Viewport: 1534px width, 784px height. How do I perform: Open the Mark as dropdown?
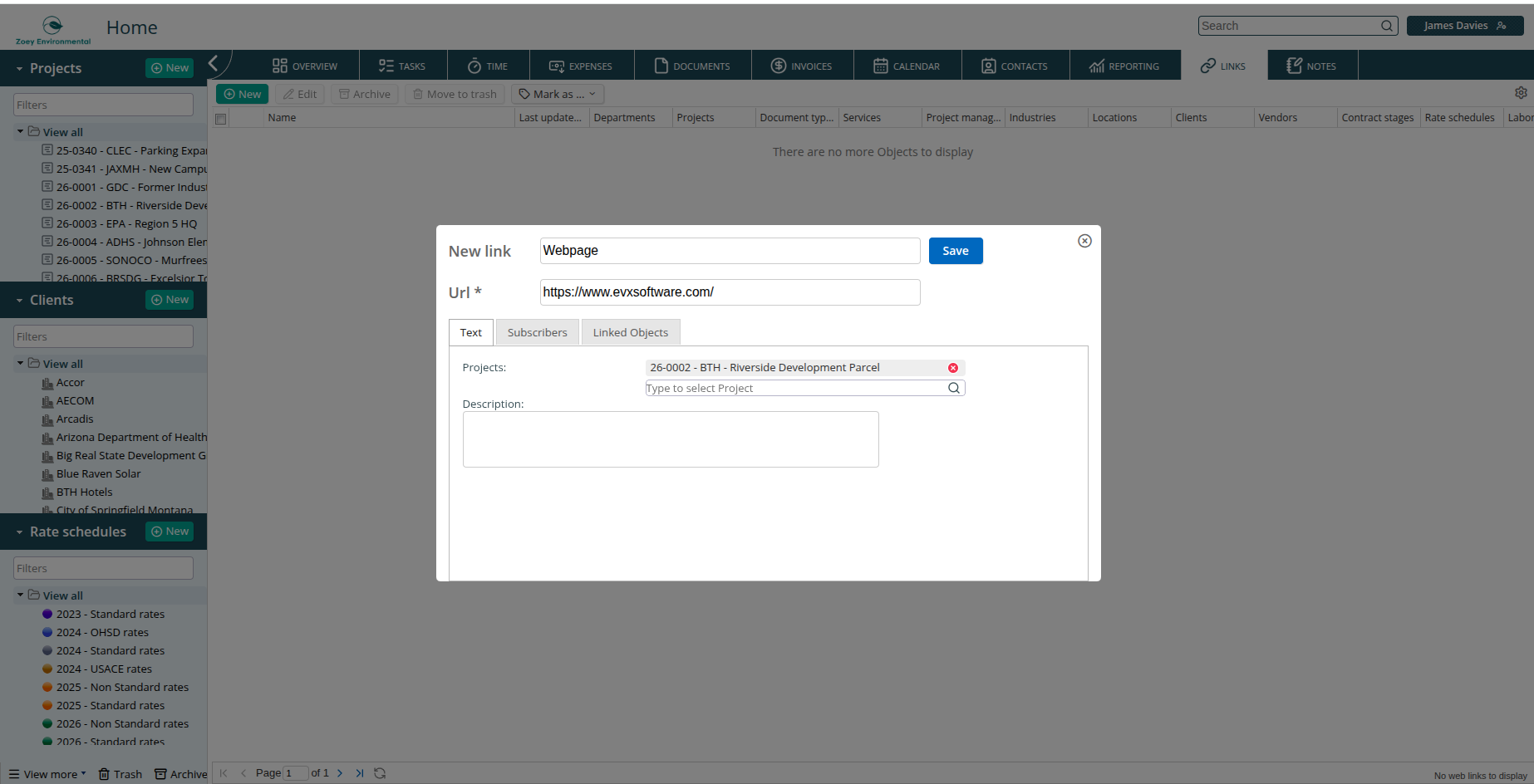coord(558,94)
